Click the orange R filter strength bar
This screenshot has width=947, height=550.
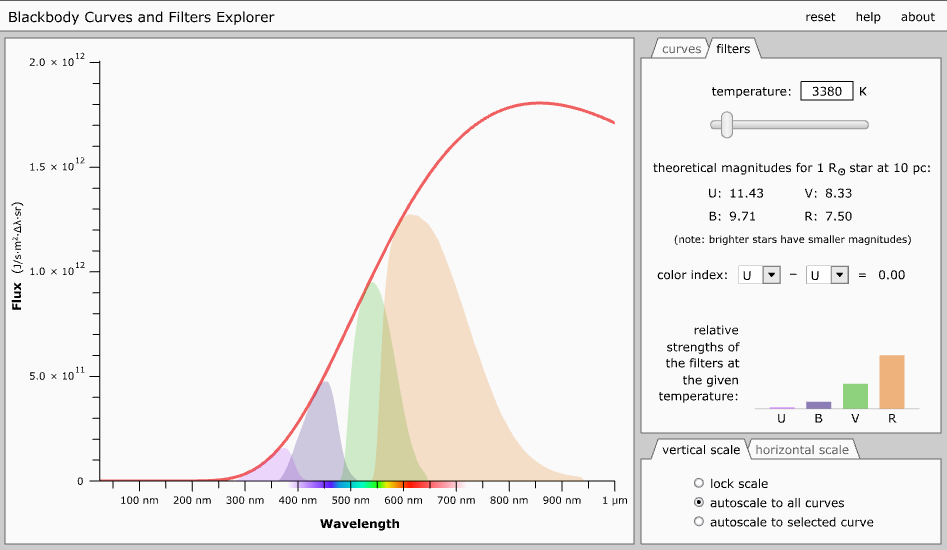(892, 382)
